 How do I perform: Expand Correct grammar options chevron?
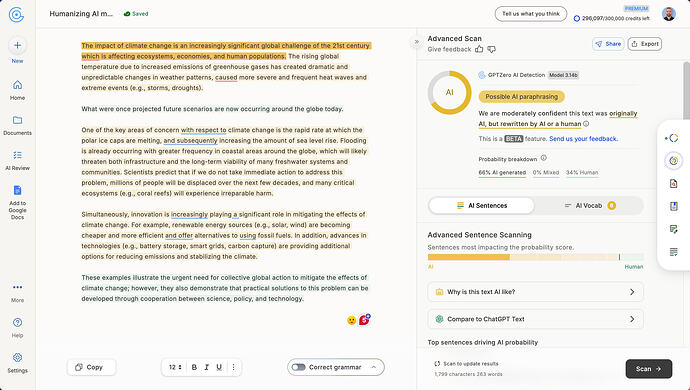tap(374, 367)
